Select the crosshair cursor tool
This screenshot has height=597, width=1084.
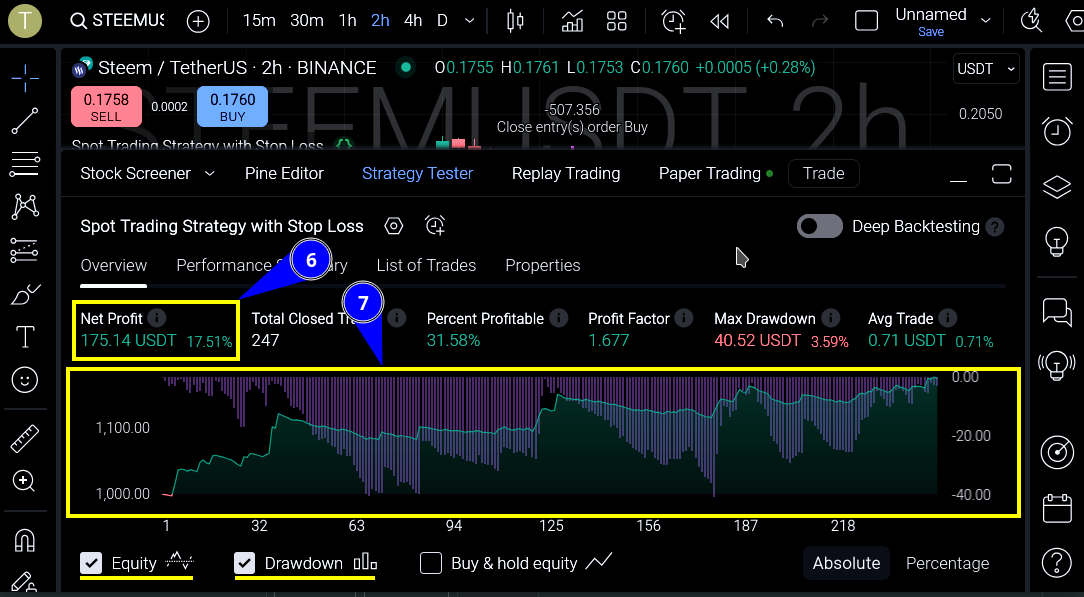[25, 79]
